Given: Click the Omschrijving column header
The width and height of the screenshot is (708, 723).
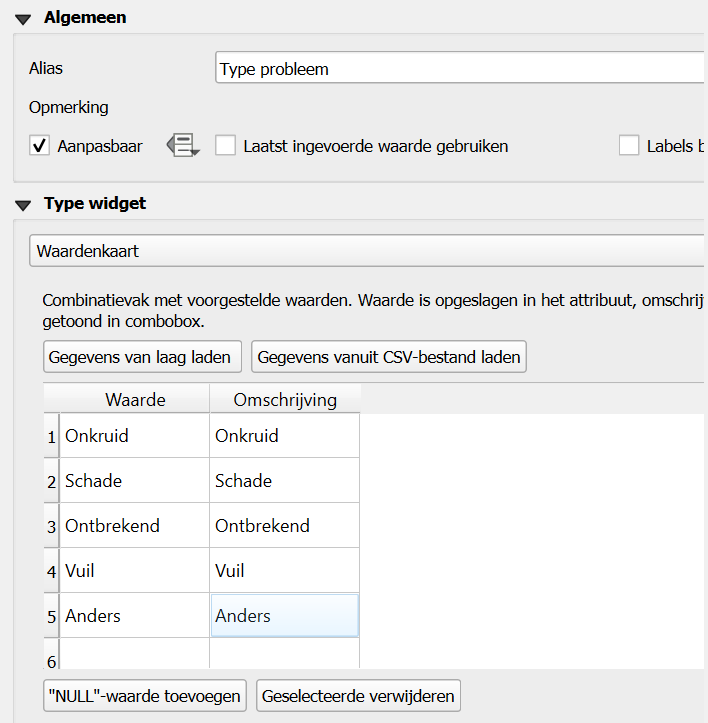Looking at the screenshot, I should coord(284,400).
